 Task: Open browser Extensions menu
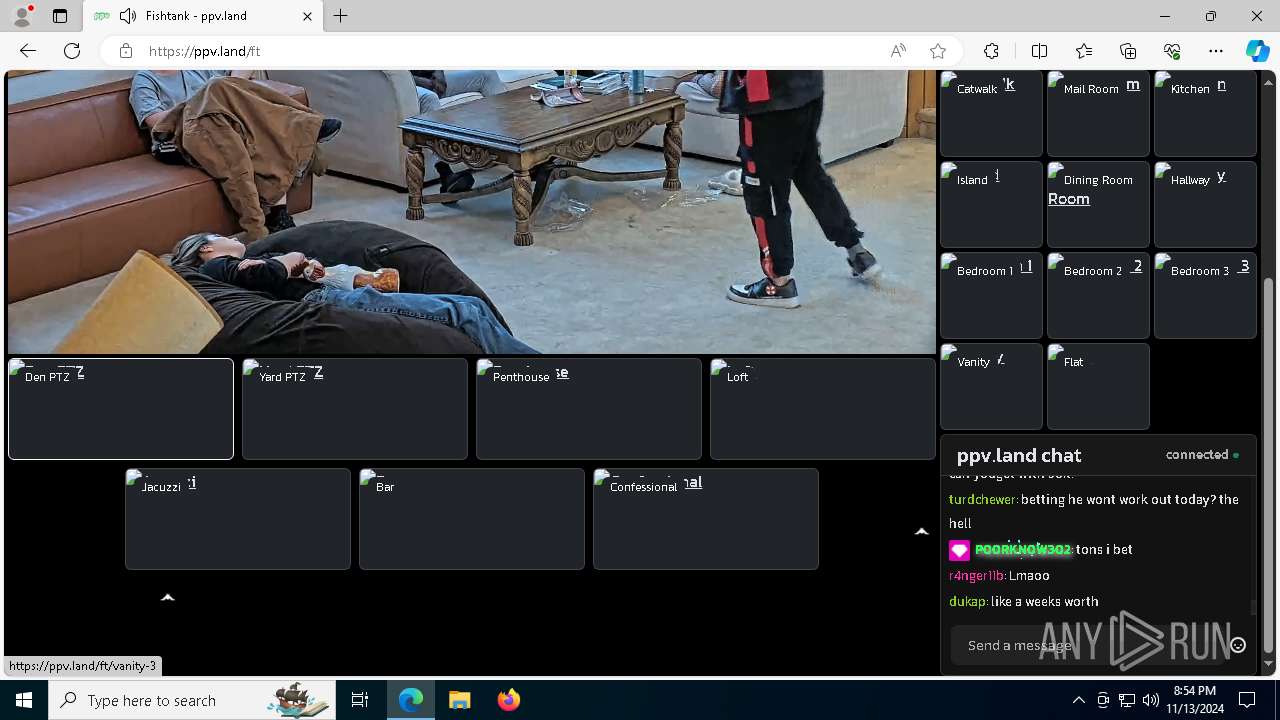tap(991, 51)
